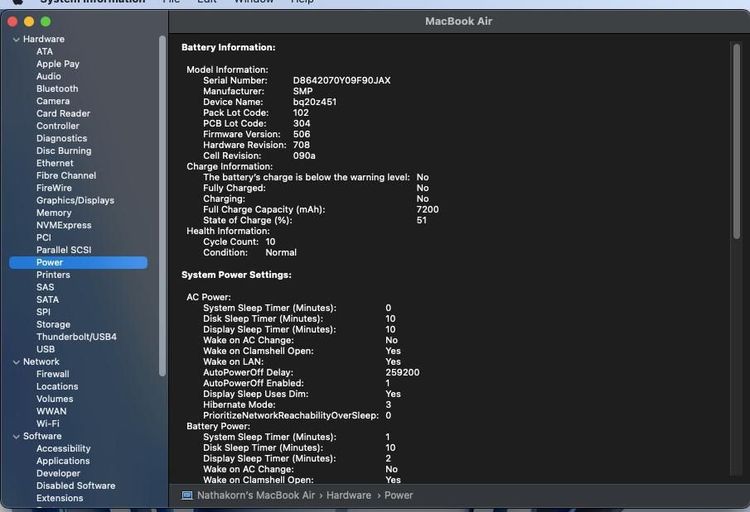Open the File menu

click(x=172, y=2)
